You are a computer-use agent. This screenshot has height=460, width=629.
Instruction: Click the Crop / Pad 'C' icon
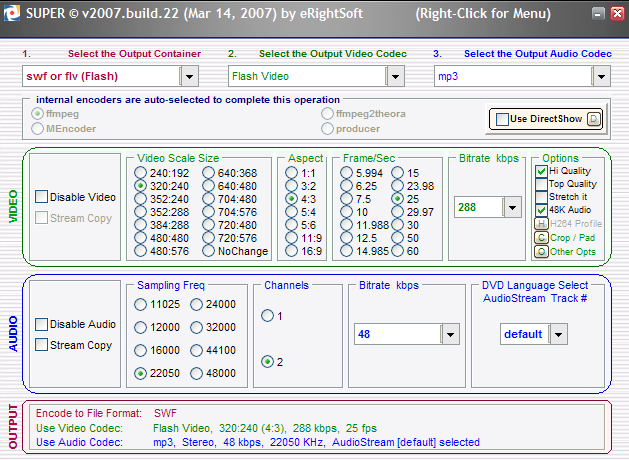click(x=541, y=238)
